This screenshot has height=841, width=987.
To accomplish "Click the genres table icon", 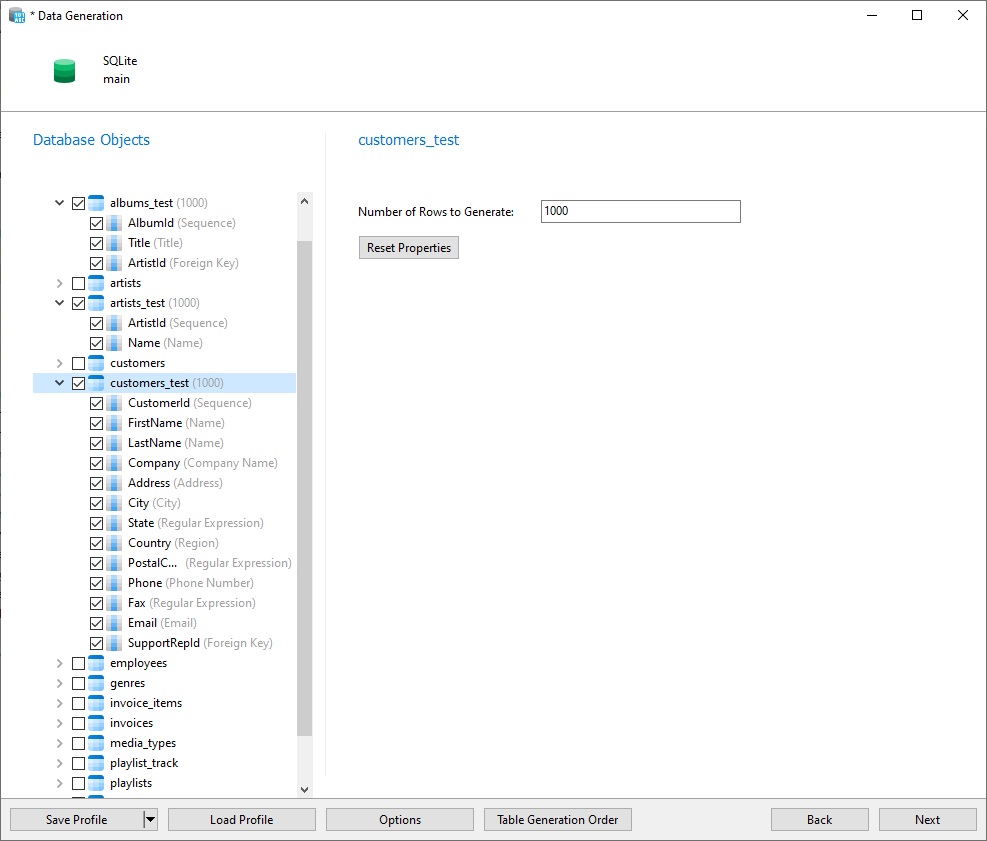I will point(96,683).
